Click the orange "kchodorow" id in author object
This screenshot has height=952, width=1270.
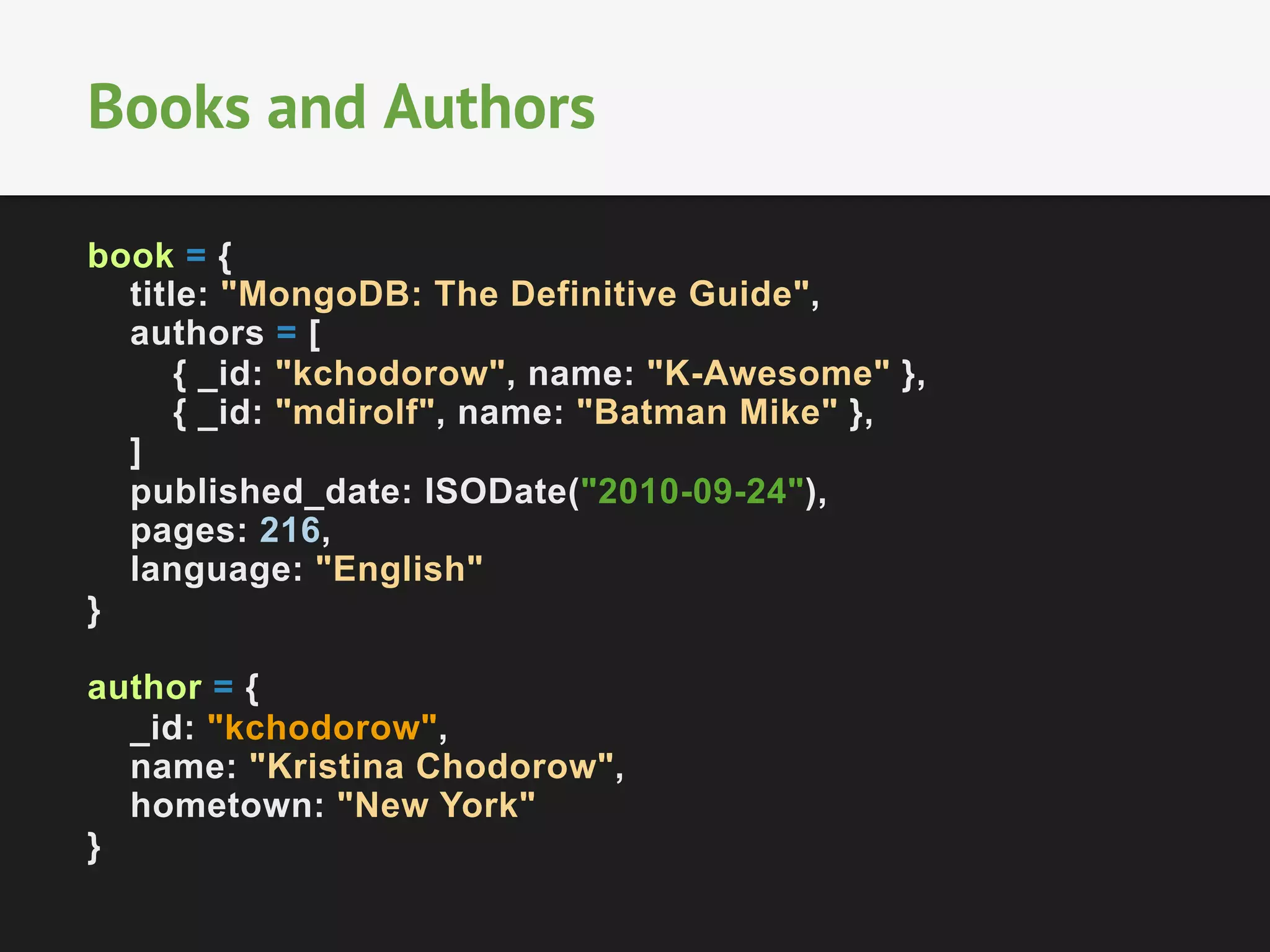(x=322, y=727)
